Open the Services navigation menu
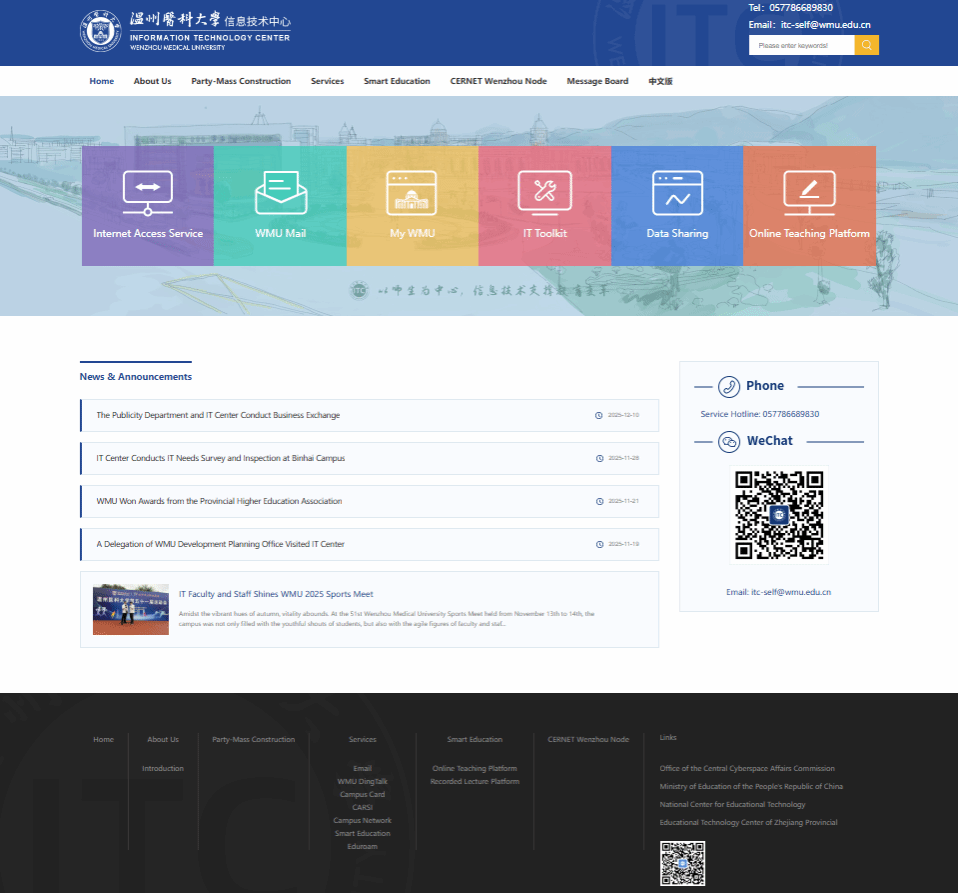This screenshot has width=958, height=893. point(327,81)
